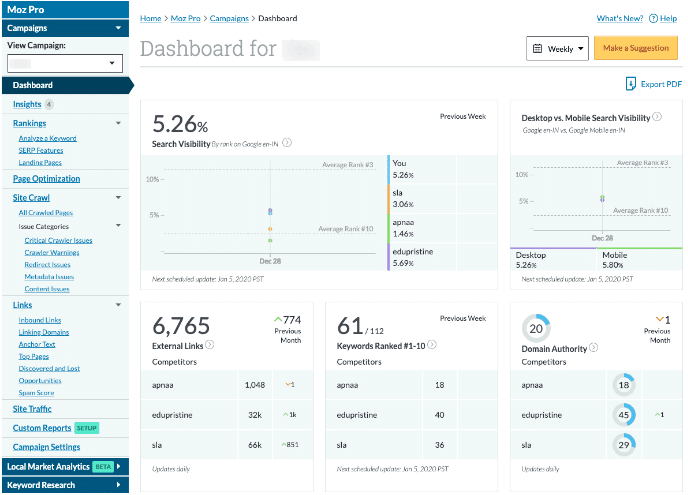Click edupristine authority 45 donut gauge

pyautogui.click(x=624, y=415)
